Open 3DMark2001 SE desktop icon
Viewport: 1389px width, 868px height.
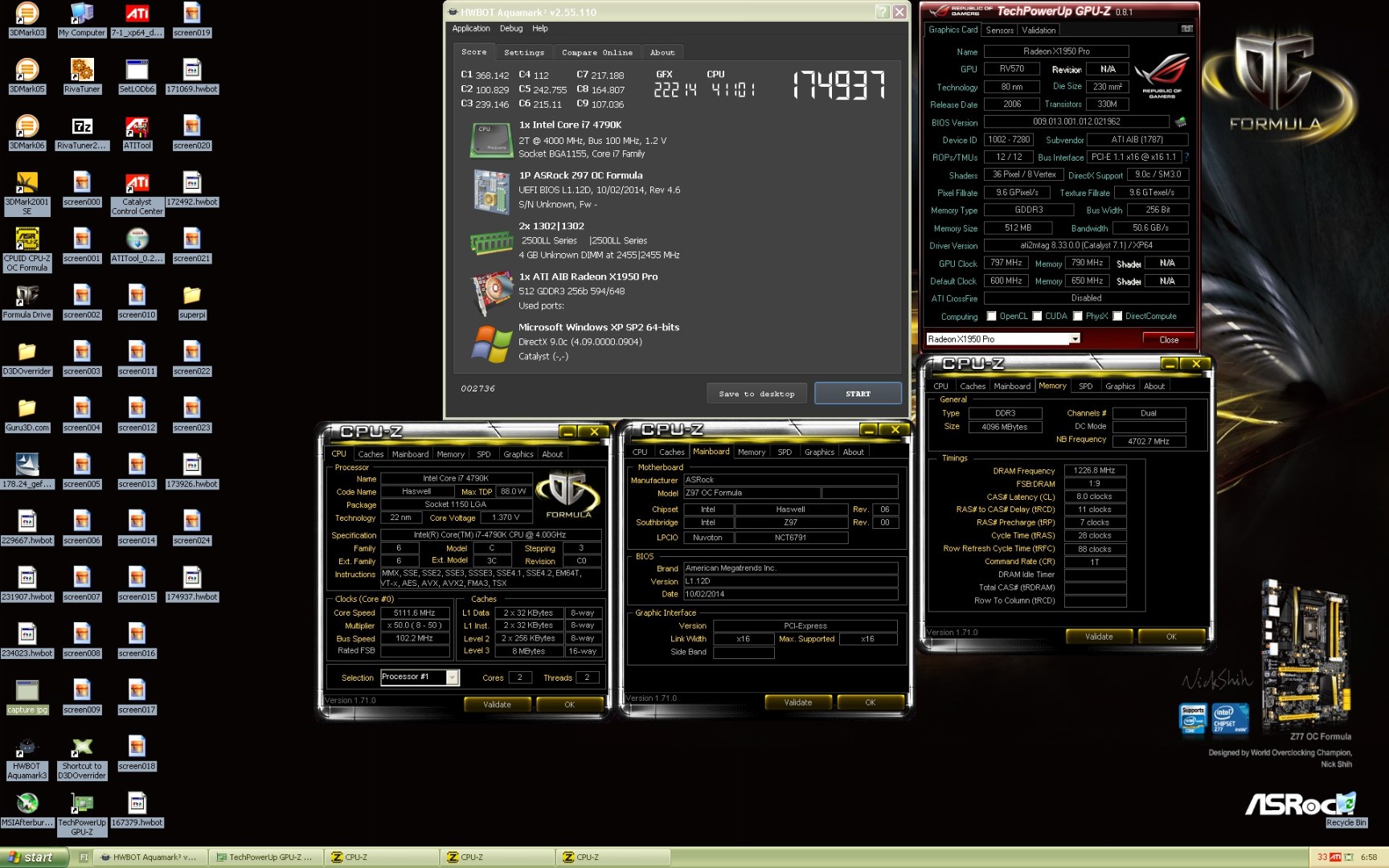click(x=27, y=193)
